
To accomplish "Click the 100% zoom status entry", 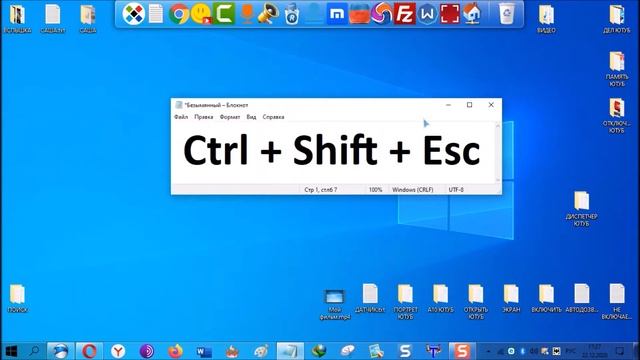I will (x=375, y=189).
